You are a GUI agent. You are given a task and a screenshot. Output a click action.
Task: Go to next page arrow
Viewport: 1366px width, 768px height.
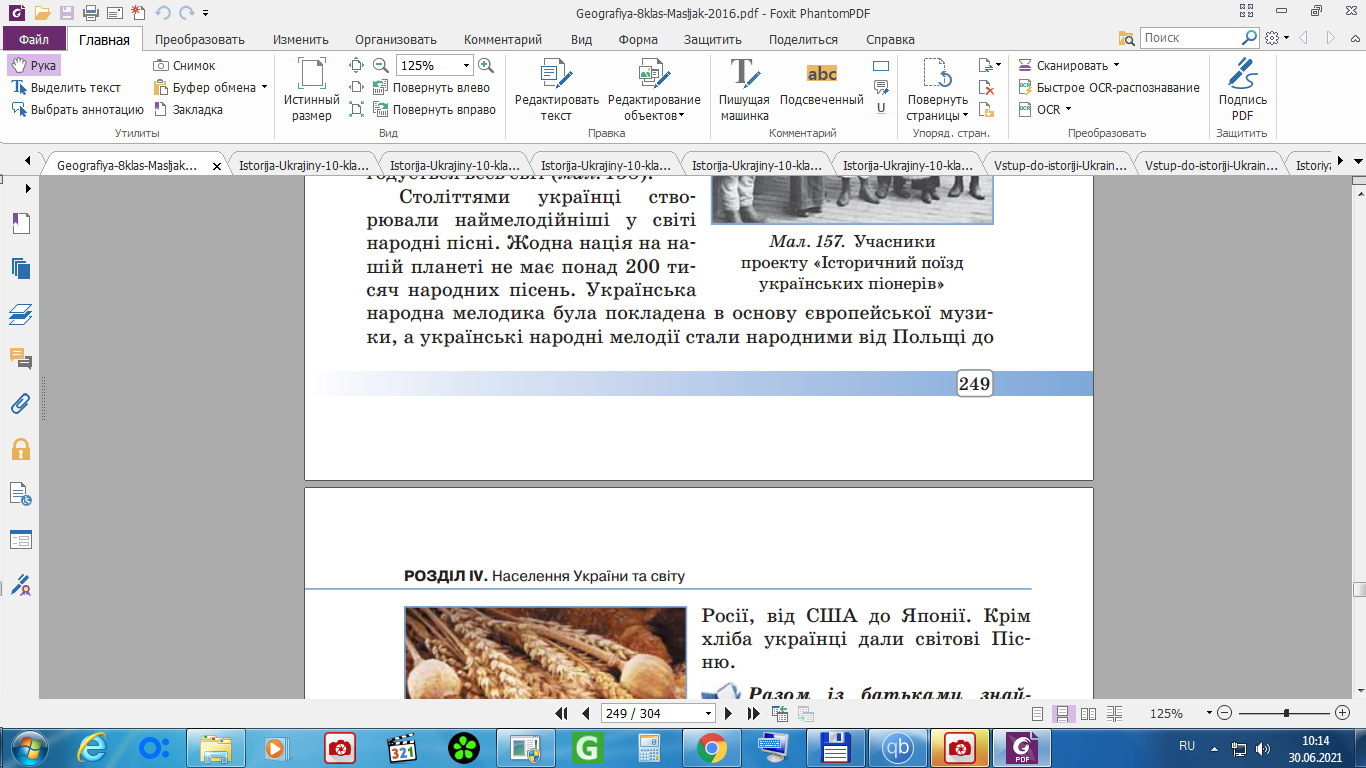[728, 714]
